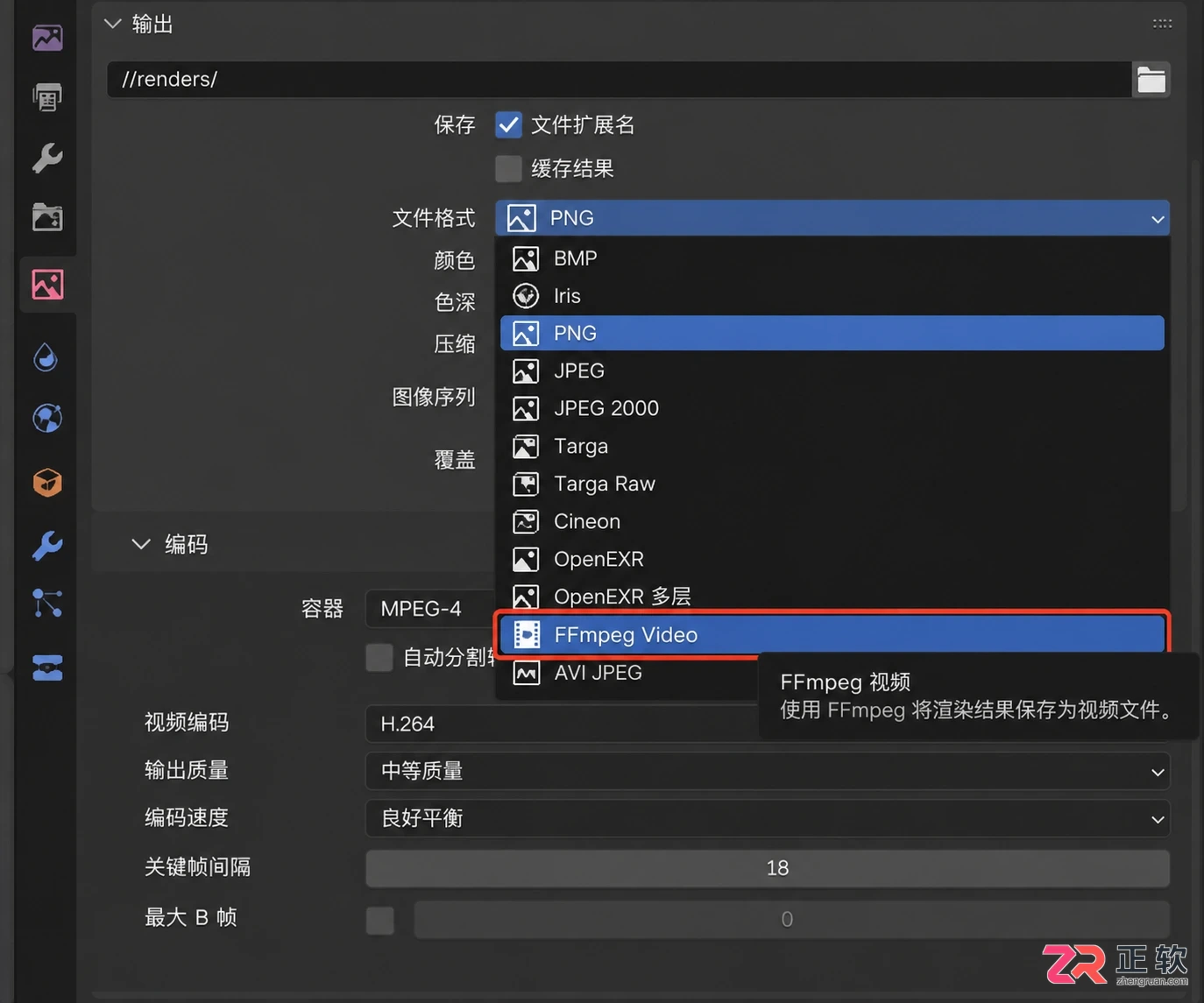Choose JPEG in the format list
Image resolution: width=1204 pixels, height=1003 pixels.
(x=832, y=371)
